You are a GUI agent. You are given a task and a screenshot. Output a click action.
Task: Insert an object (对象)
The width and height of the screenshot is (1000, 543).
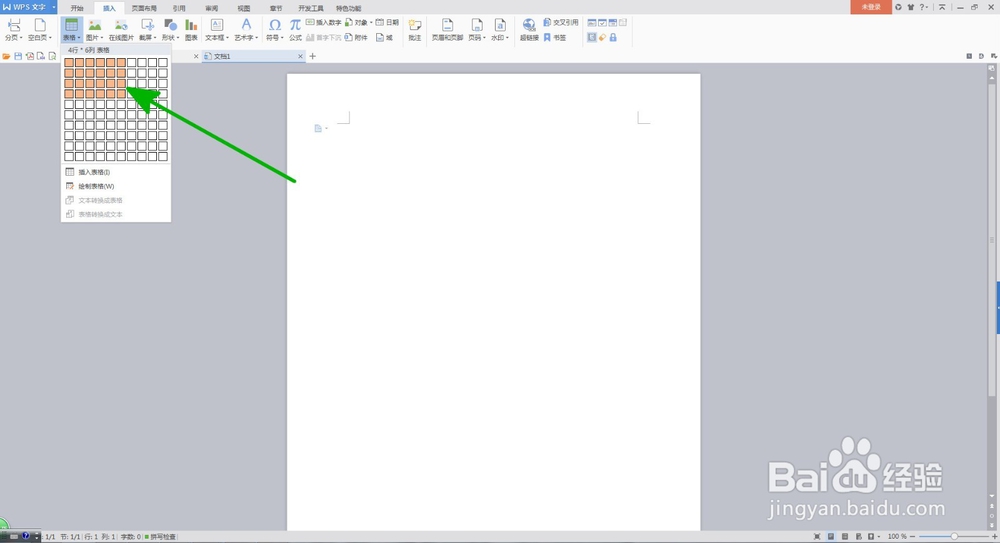pos(358,22)
